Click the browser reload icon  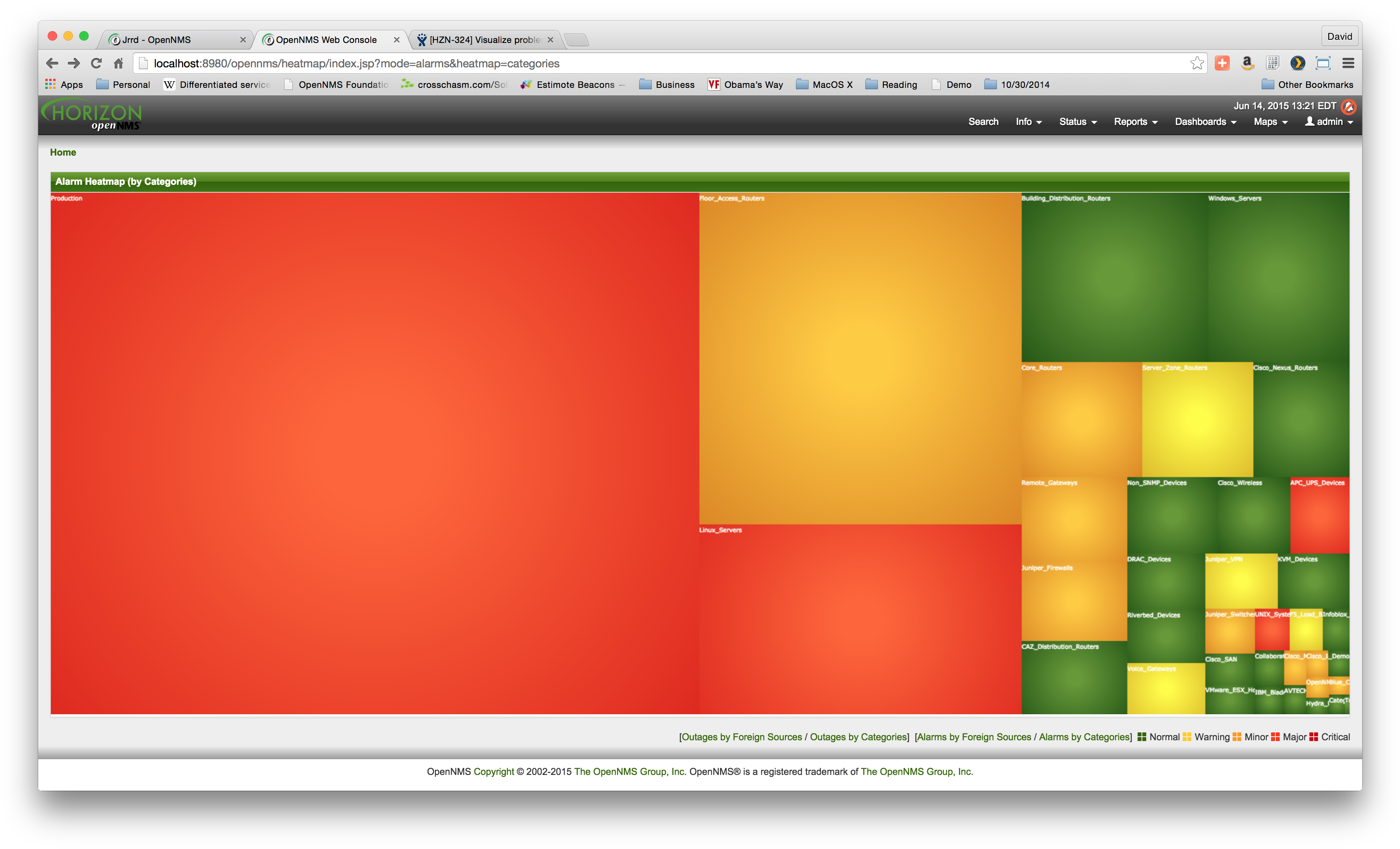96,63
